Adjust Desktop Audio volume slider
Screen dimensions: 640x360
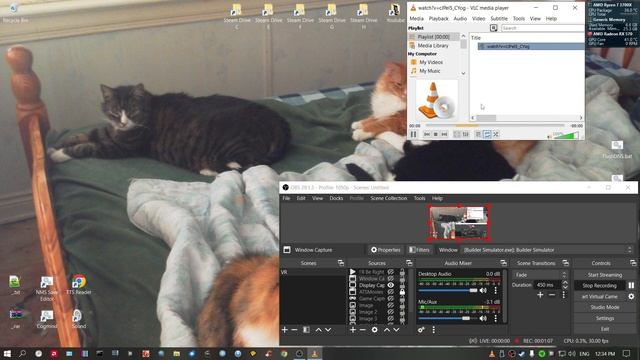(x=448, y=291)
